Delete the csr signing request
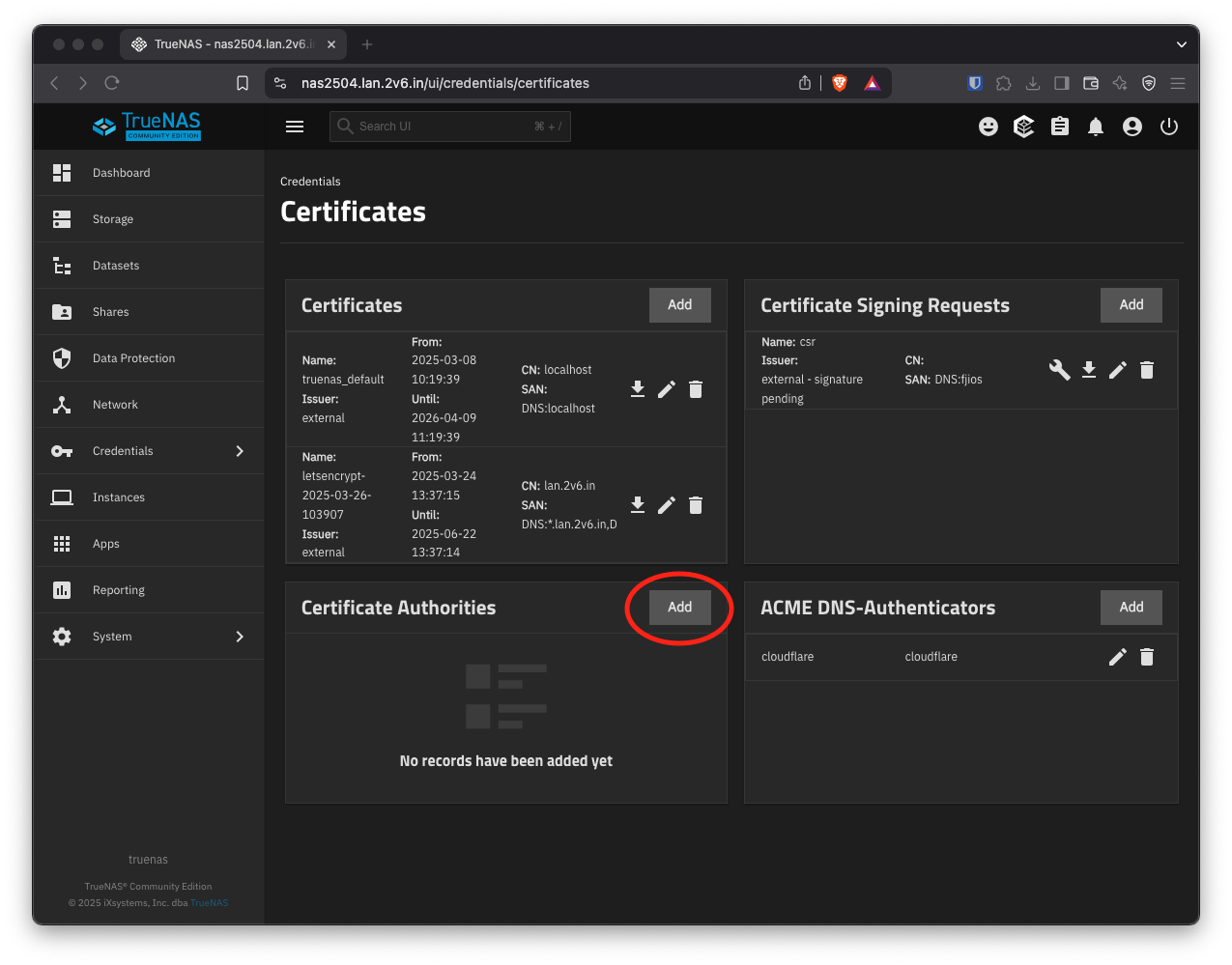The image size is (1232, 965). click(x=1147, y=370)
